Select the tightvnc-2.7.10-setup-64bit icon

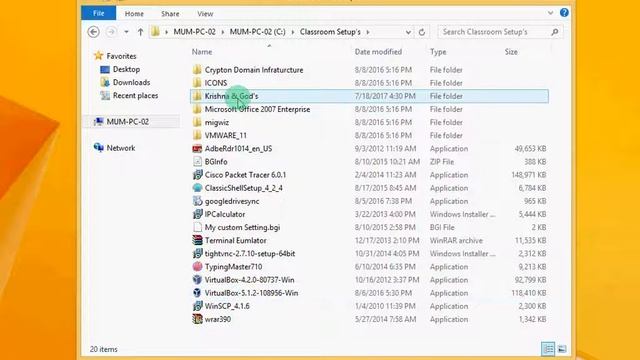pos(197,253)
